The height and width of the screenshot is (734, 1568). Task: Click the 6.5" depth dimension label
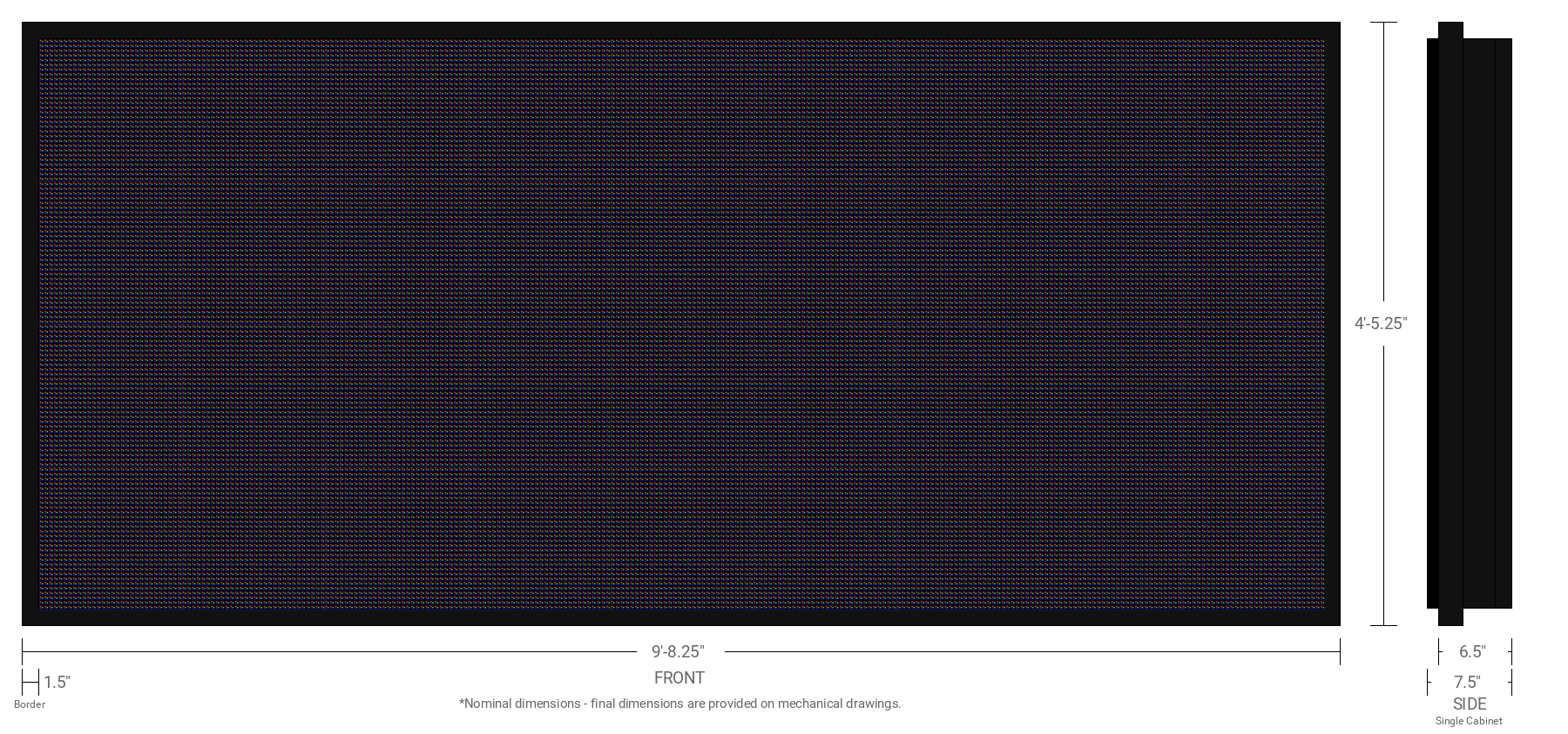click(x=1472, y=651)
